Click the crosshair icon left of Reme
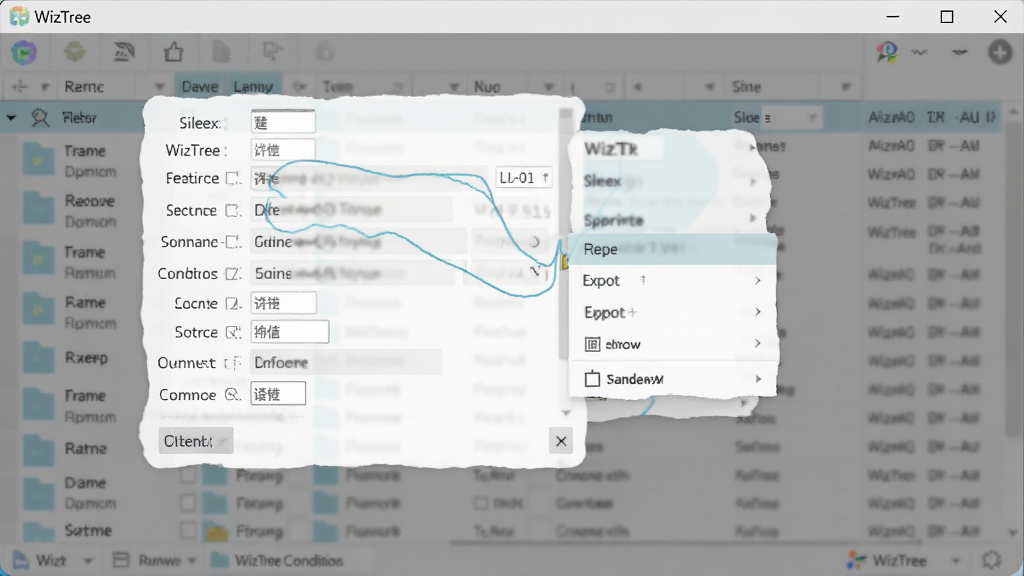This screenshot has width=1024, height=576. coord(20,87)
